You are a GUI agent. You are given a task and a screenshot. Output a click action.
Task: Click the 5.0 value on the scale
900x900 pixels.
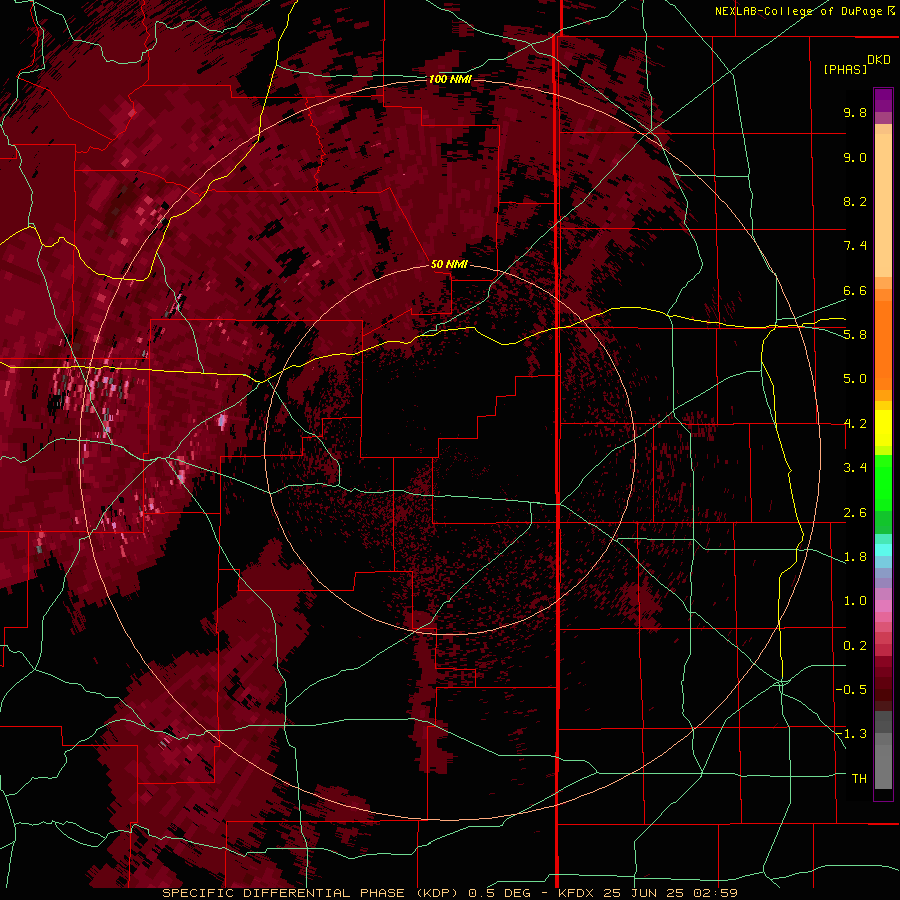(855, 379)
